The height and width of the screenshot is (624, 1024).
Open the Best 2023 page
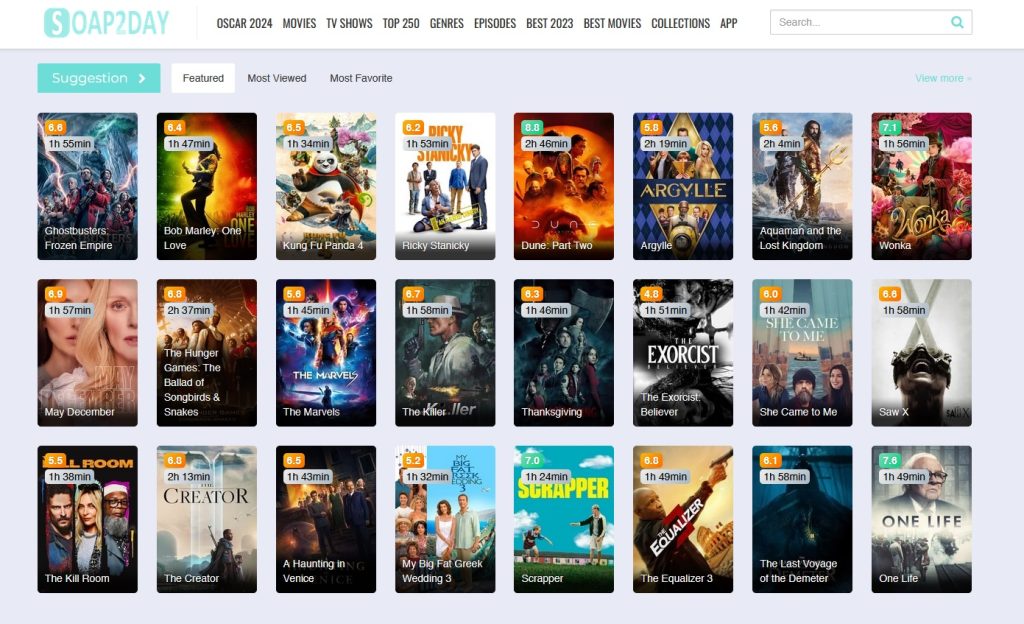[x=550, y=23]
